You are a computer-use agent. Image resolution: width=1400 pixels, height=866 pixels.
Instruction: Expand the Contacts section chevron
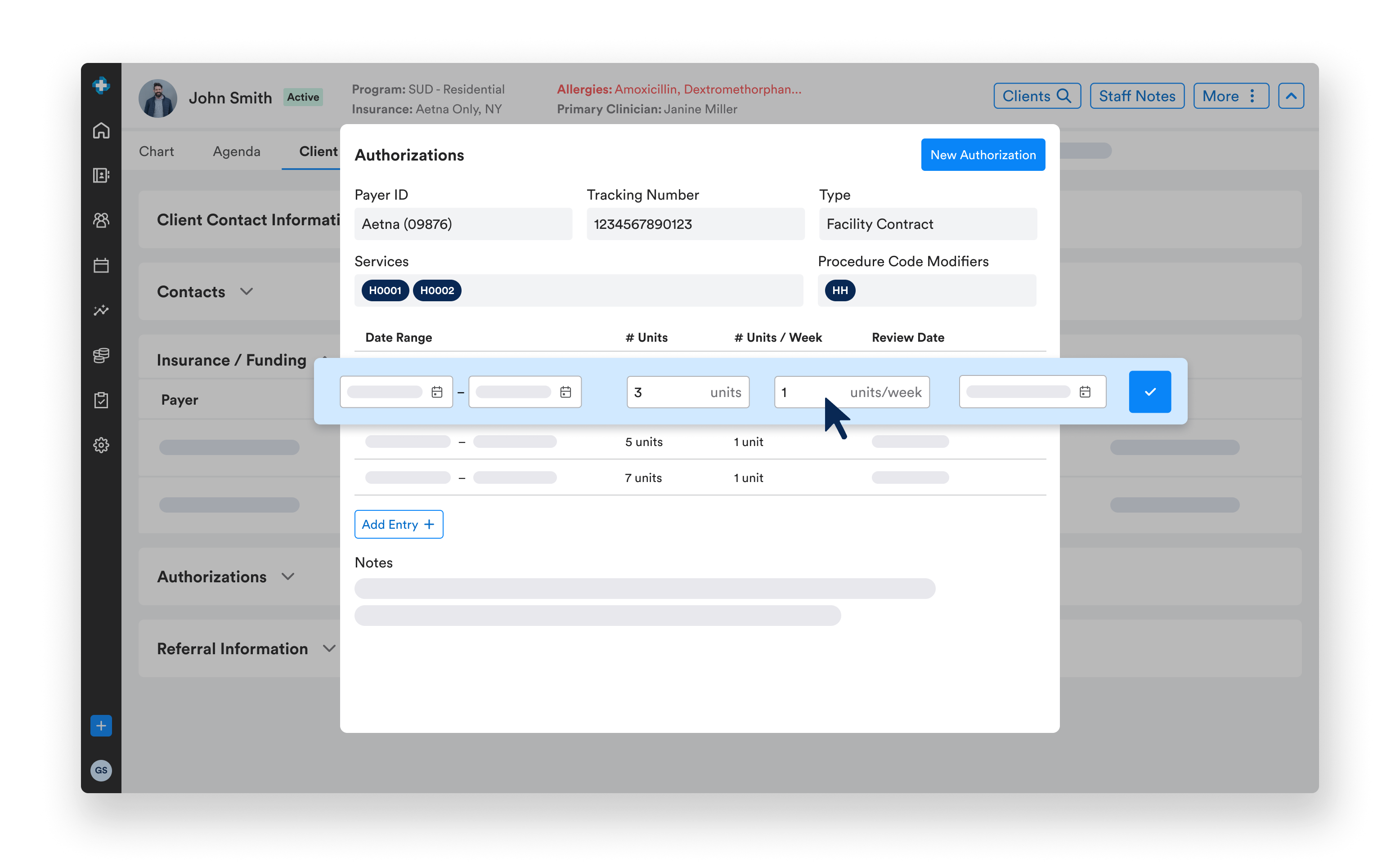[x=247, y=291]
